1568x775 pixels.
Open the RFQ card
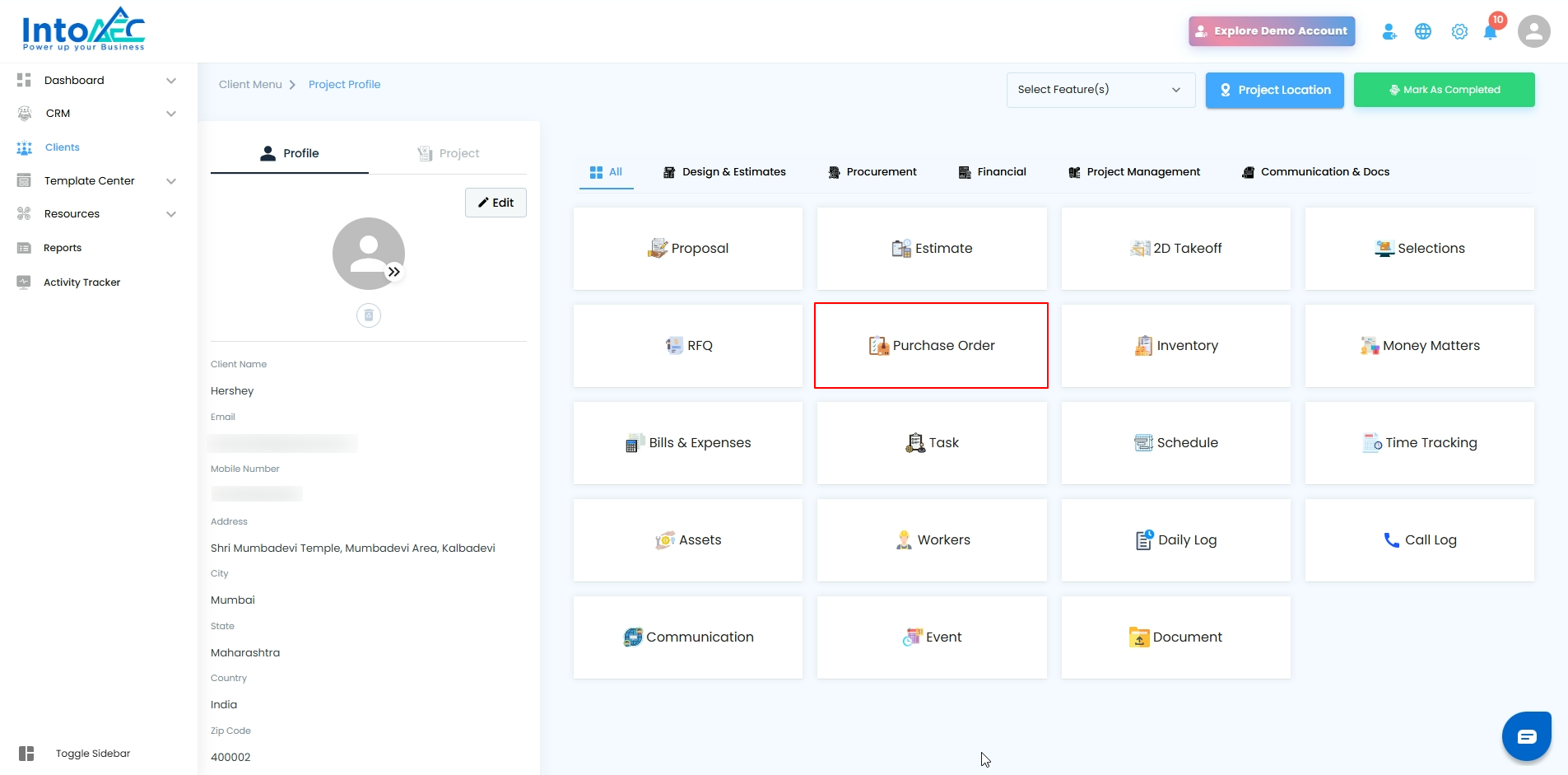[688, 346]
